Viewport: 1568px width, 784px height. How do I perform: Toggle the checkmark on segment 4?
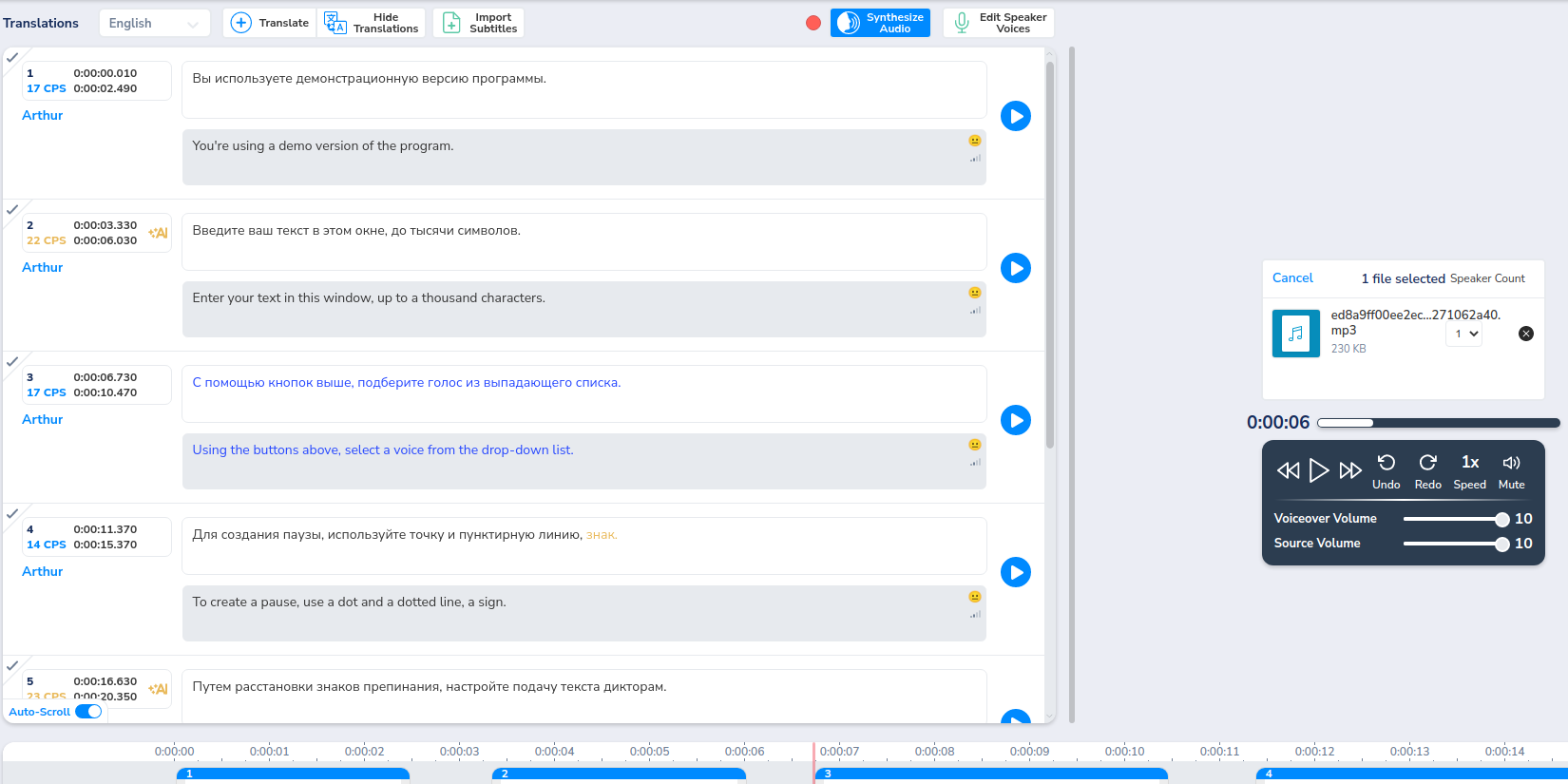12,514
